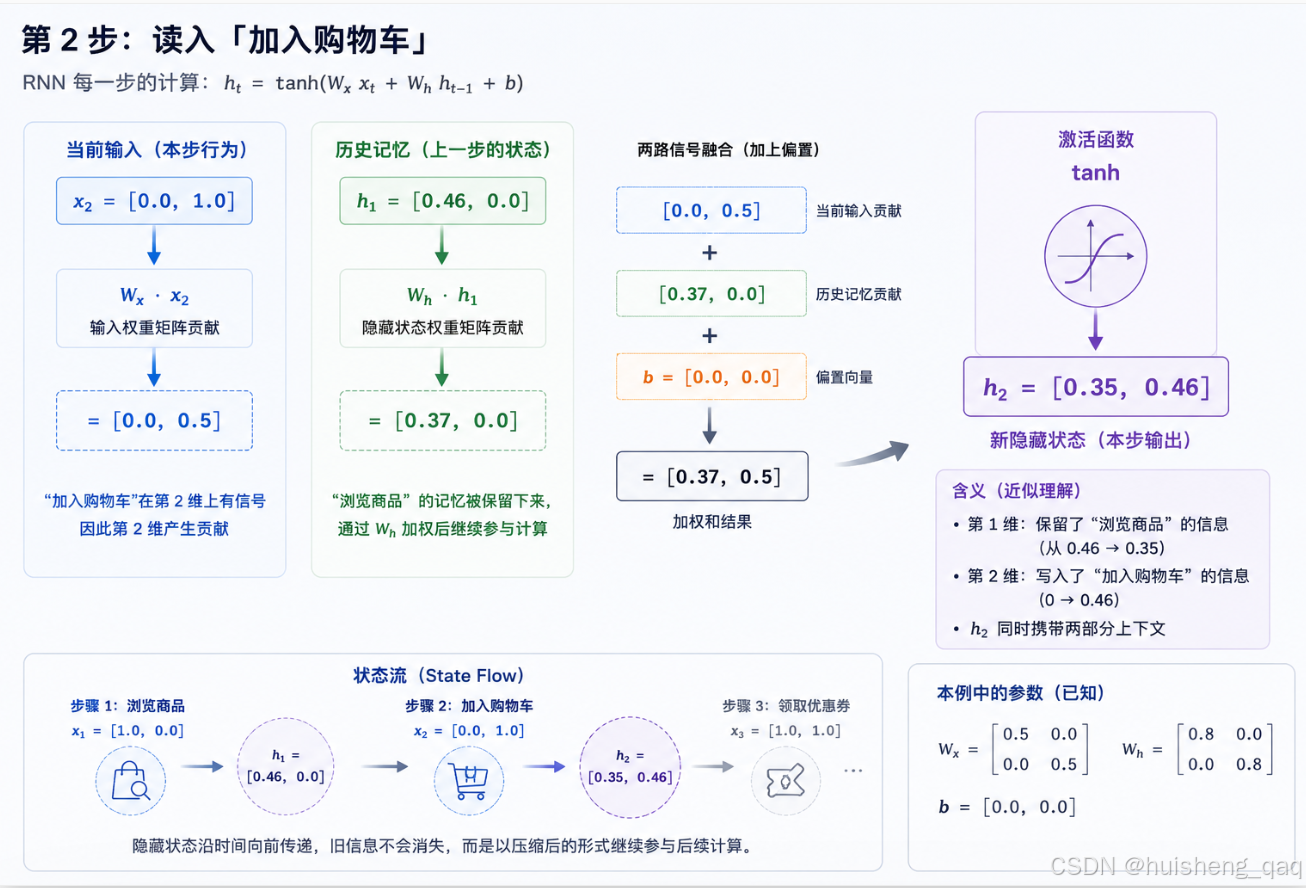Click the label 偏置向量
Image resolution: width=1306 pixels, height=888 pixels.
coord(845,377)
